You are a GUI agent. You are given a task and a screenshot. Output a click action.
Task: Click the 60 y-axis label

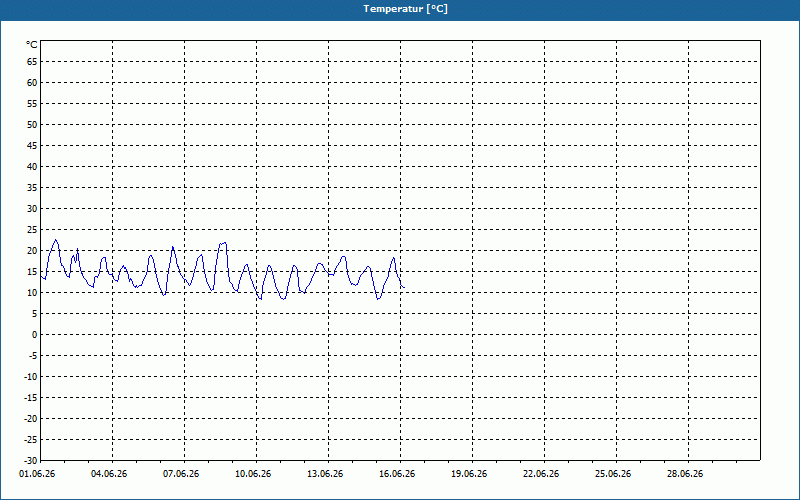click(32, 83)
